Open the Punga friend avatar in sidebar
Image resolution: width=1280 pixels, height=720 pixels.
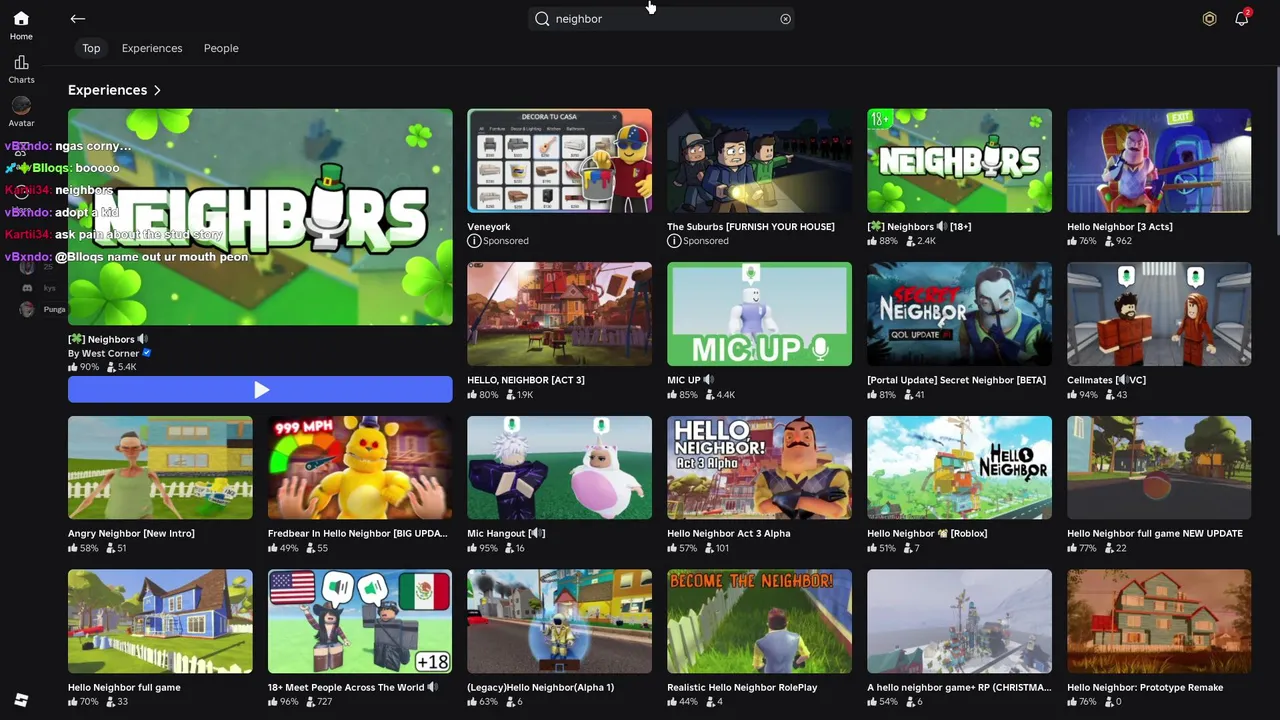[x=27, y=309]
